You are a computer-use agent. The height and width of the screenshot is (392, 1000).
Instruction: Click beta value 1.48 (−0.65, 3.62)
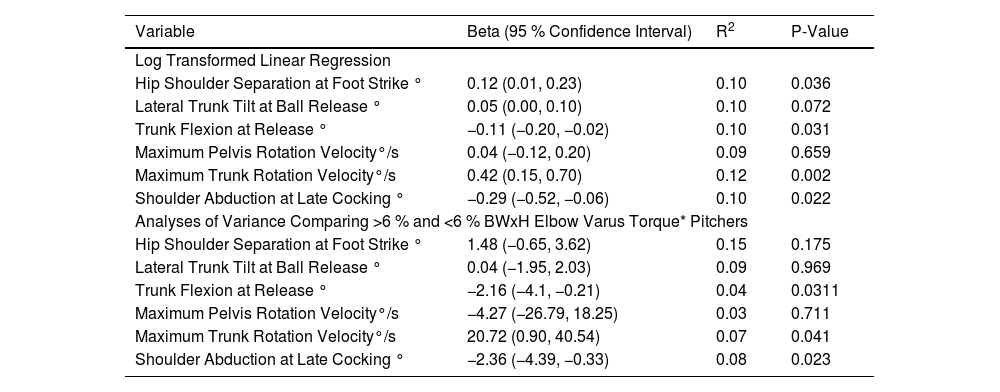(x=529, y=244)
